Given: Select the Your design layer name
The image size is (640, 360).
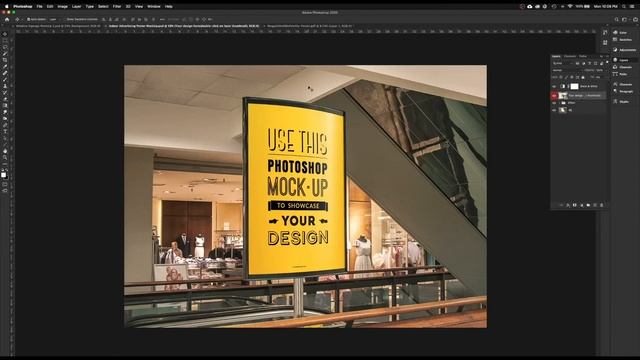Looking at the screenshot, I should coord(585,96).
